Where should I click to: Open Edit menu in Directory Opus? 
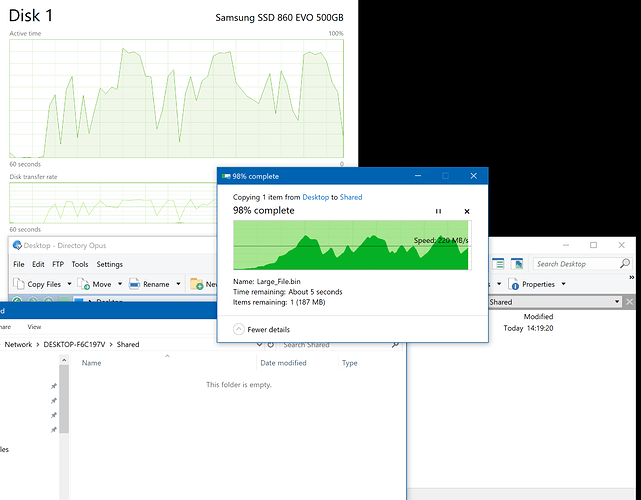pyautogui.click(x=38, y=264)
